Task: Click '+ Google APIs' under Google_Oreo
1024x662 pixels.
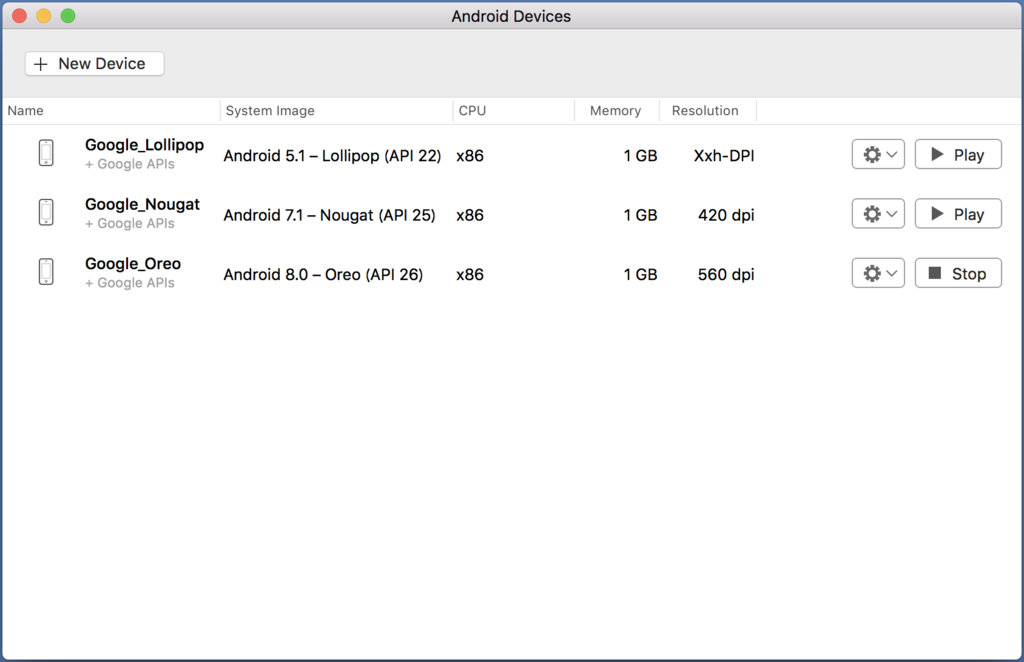Action: (x=130, y=283)
